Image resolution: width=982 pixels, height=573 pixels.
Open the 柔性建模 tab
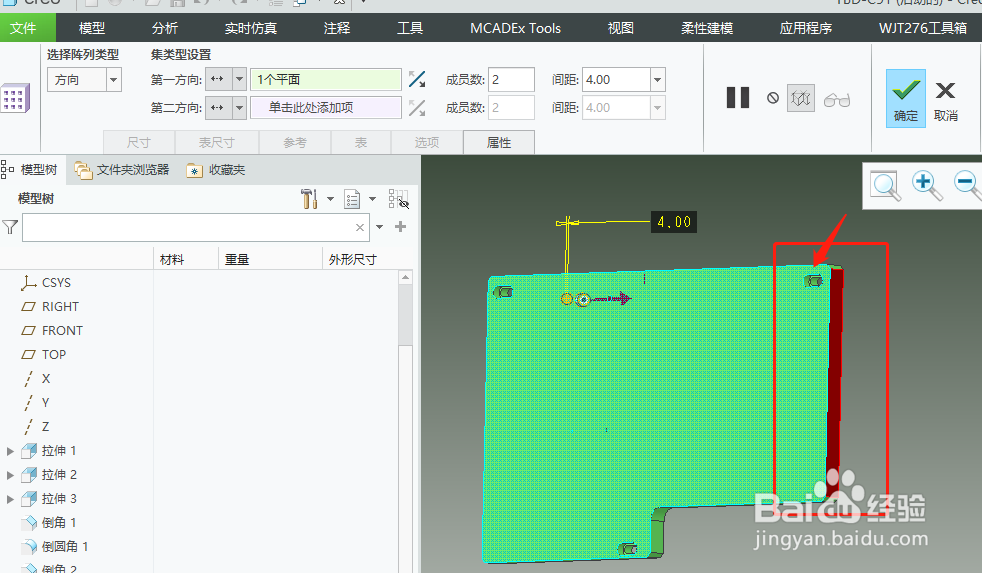(x=707, y=28)
